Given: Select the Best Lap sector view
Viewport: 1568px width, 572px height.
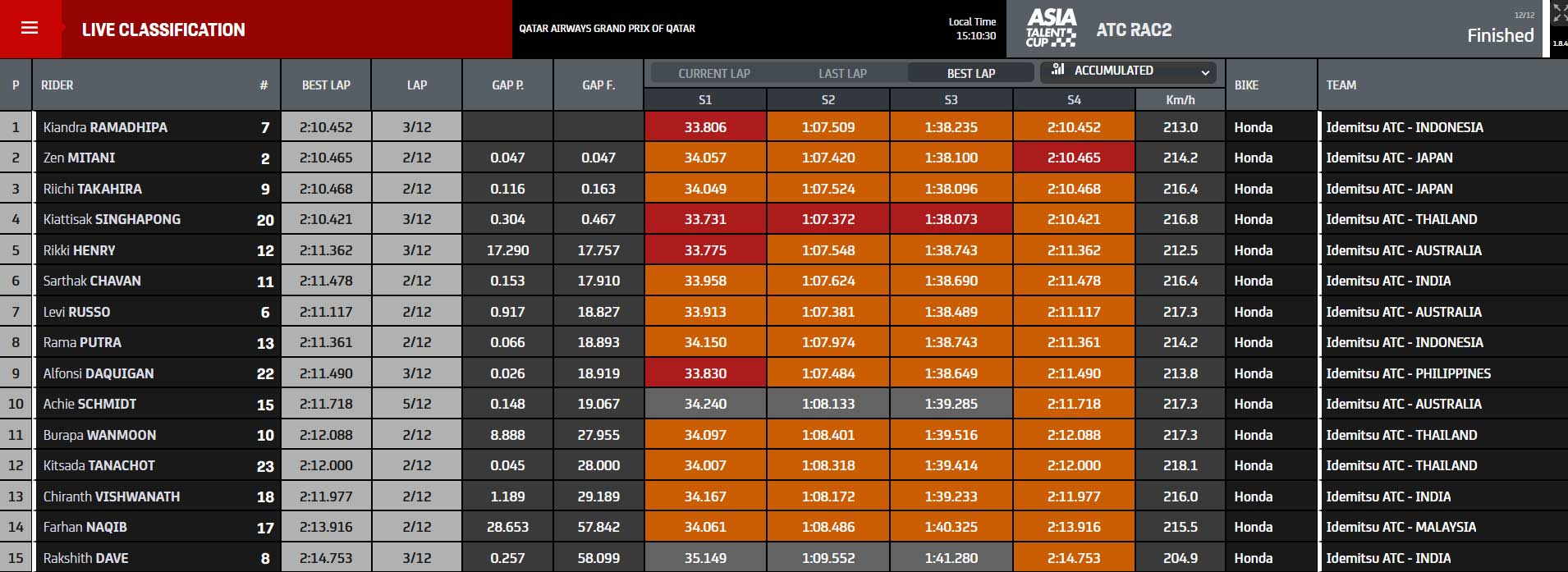Looking at the screenshot, I should [970, 73].
